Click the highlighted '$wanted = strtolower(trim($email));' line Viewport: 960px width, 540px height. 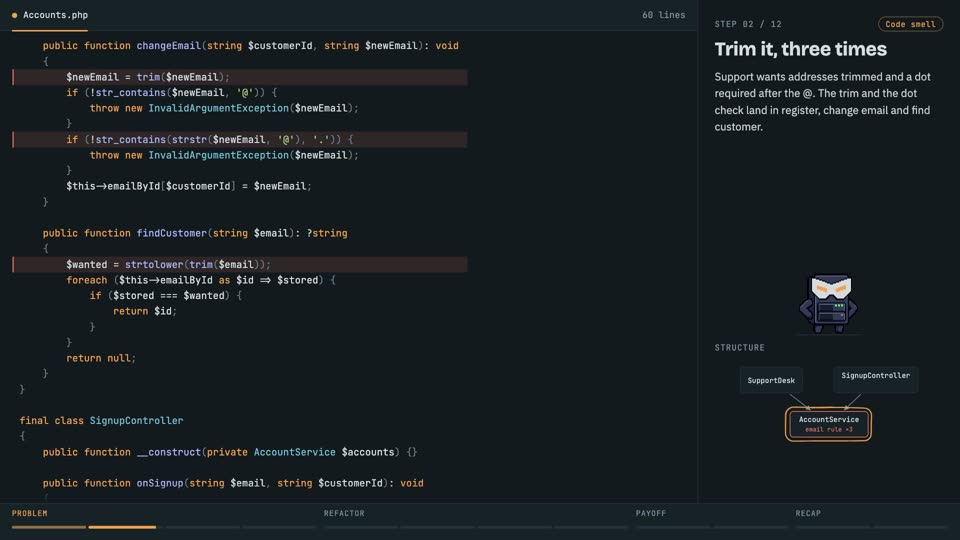pyautogui.click(x=239, y=264)
